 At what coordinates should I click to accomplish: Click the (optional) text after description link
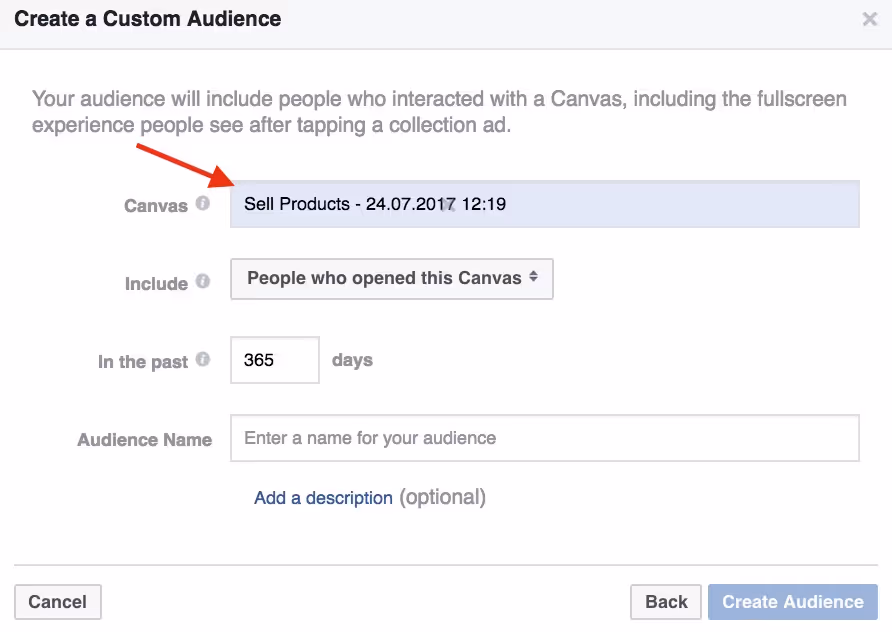[443, 498]
